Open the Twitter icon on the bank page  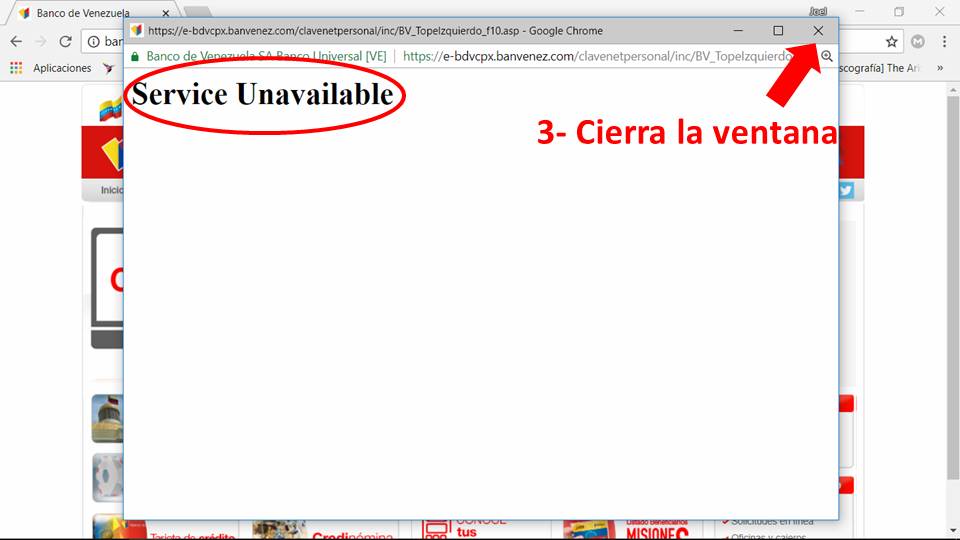point(846,190)
